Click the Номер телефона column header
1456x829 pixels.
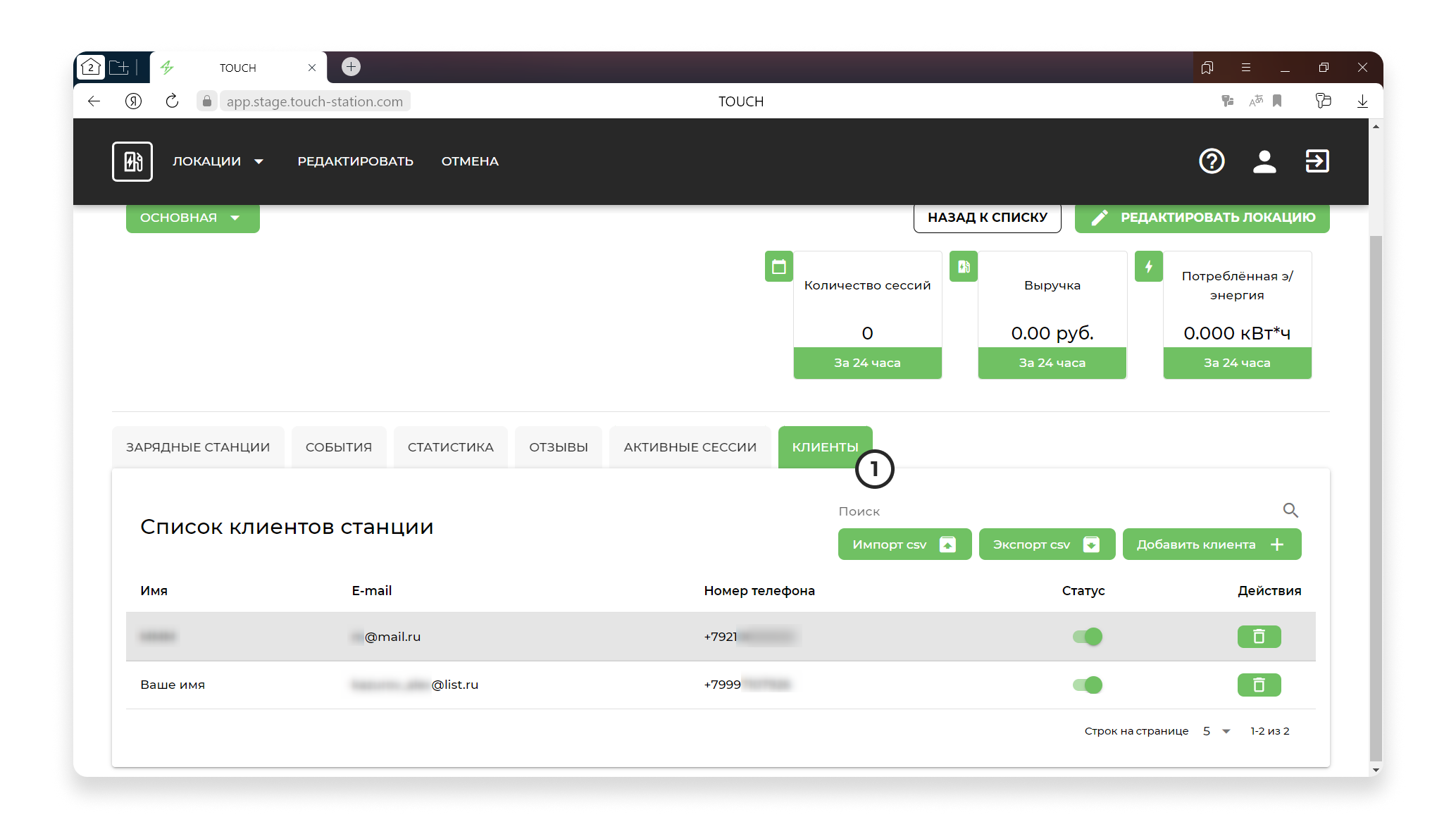(759, 591)
